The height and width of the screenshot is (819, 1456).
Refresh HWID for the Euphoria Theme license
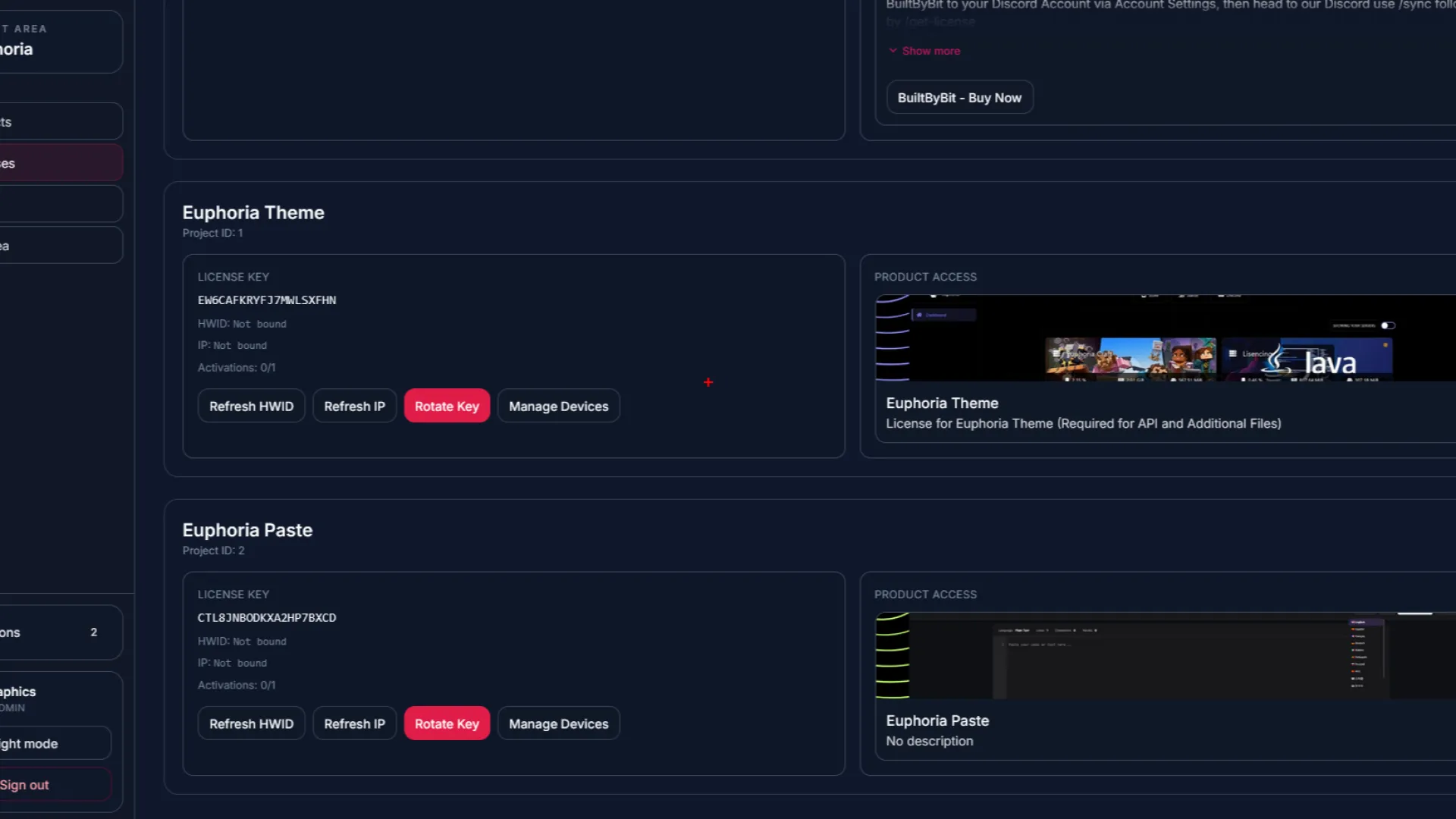251,406
